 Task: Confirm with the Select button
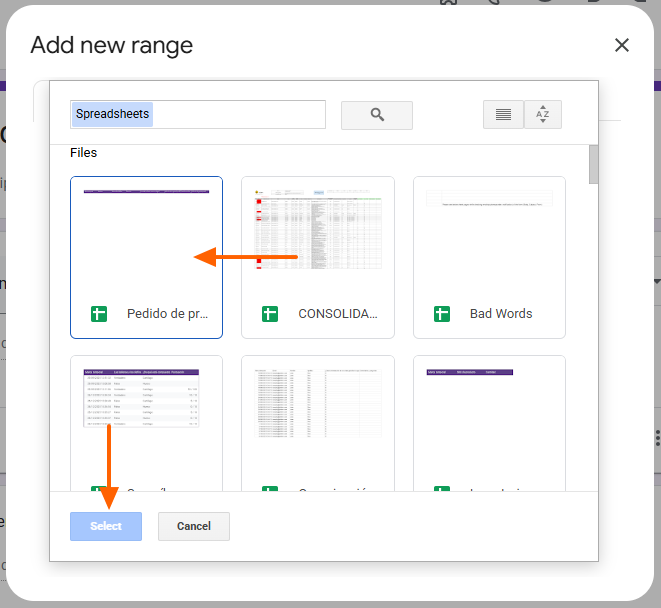106,526
